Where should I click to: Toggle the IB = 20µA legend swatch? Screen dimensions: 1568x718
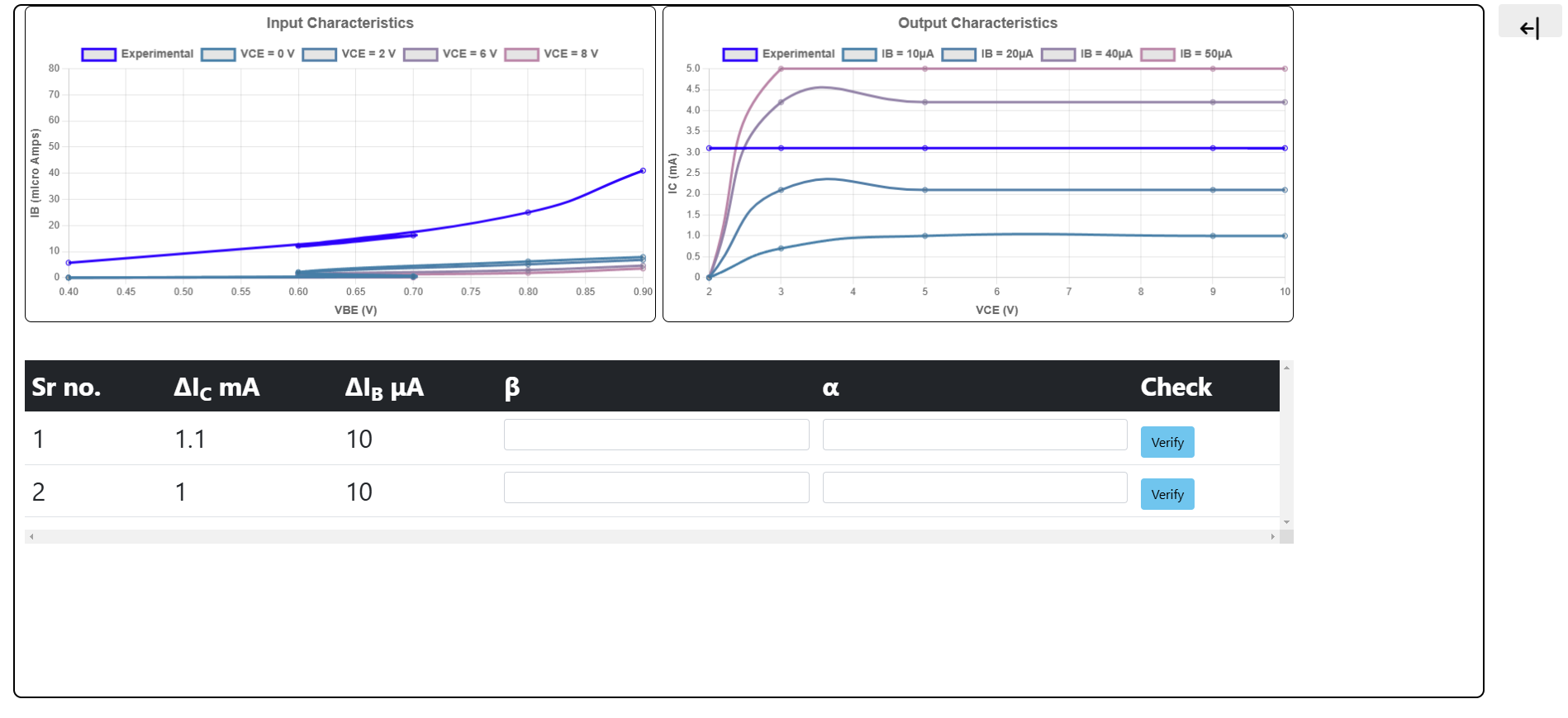click(959, 55)
